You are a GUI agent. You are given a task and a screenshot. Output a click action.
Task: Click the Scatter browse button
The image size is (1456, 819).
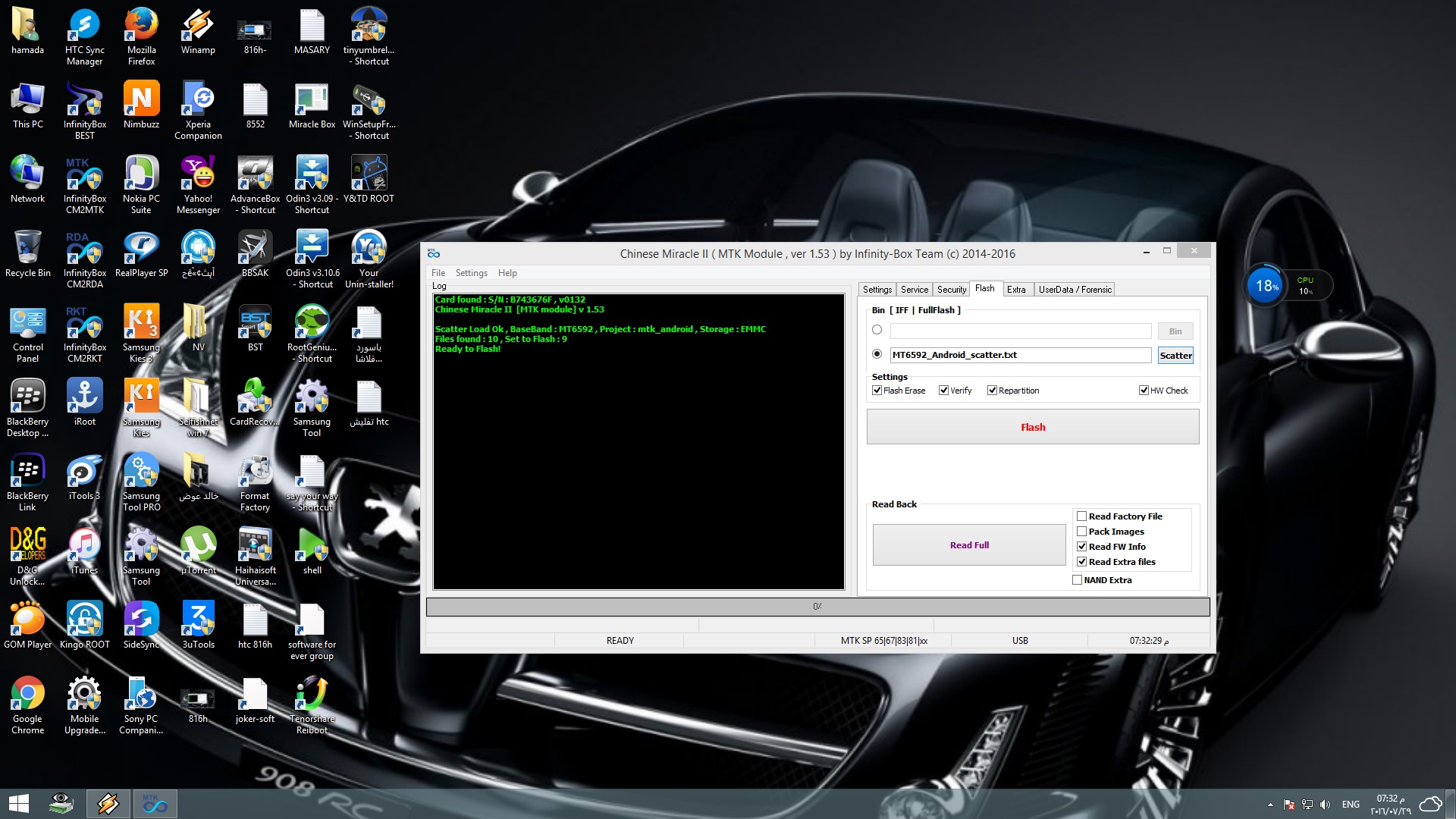[x=1175, y=355]
